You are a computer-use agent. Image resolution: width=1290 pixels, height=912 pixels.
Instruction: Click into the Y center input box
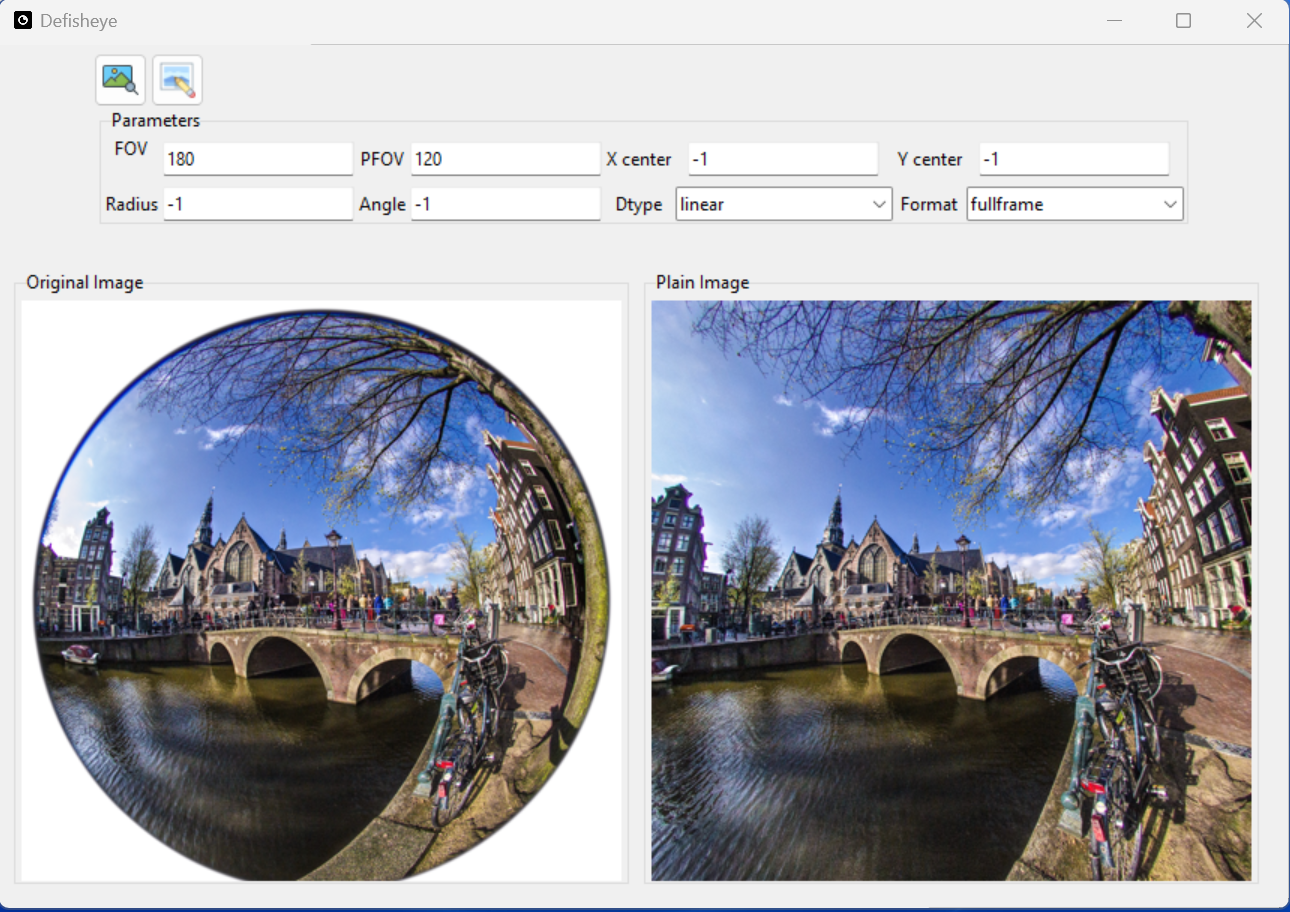click(x=1074, y=159)
